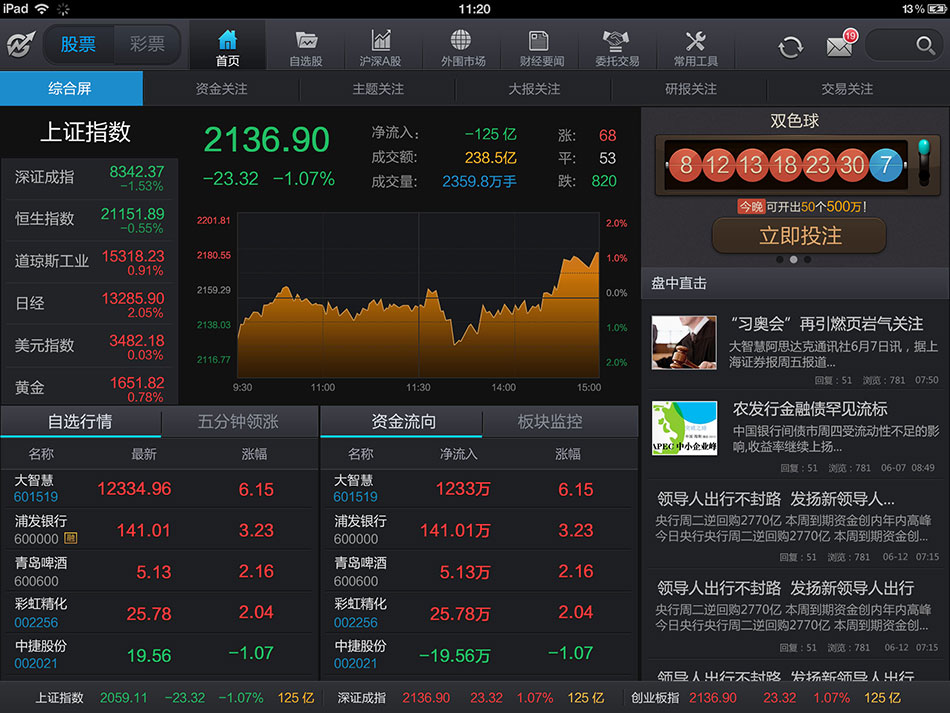Open 彩虹精化 in 自选行情 list

[x=159, y=613]
